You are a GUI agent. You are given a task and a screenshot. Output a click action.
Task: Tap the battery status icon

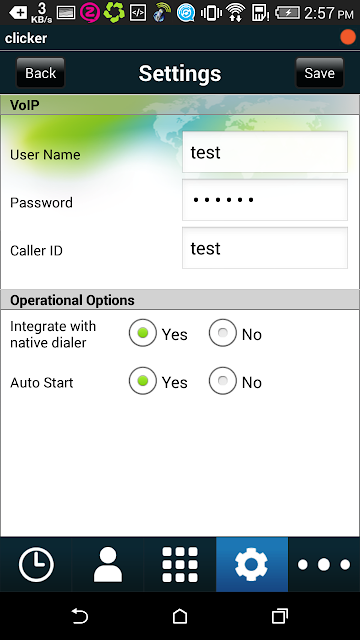click(x=288, y=13)
